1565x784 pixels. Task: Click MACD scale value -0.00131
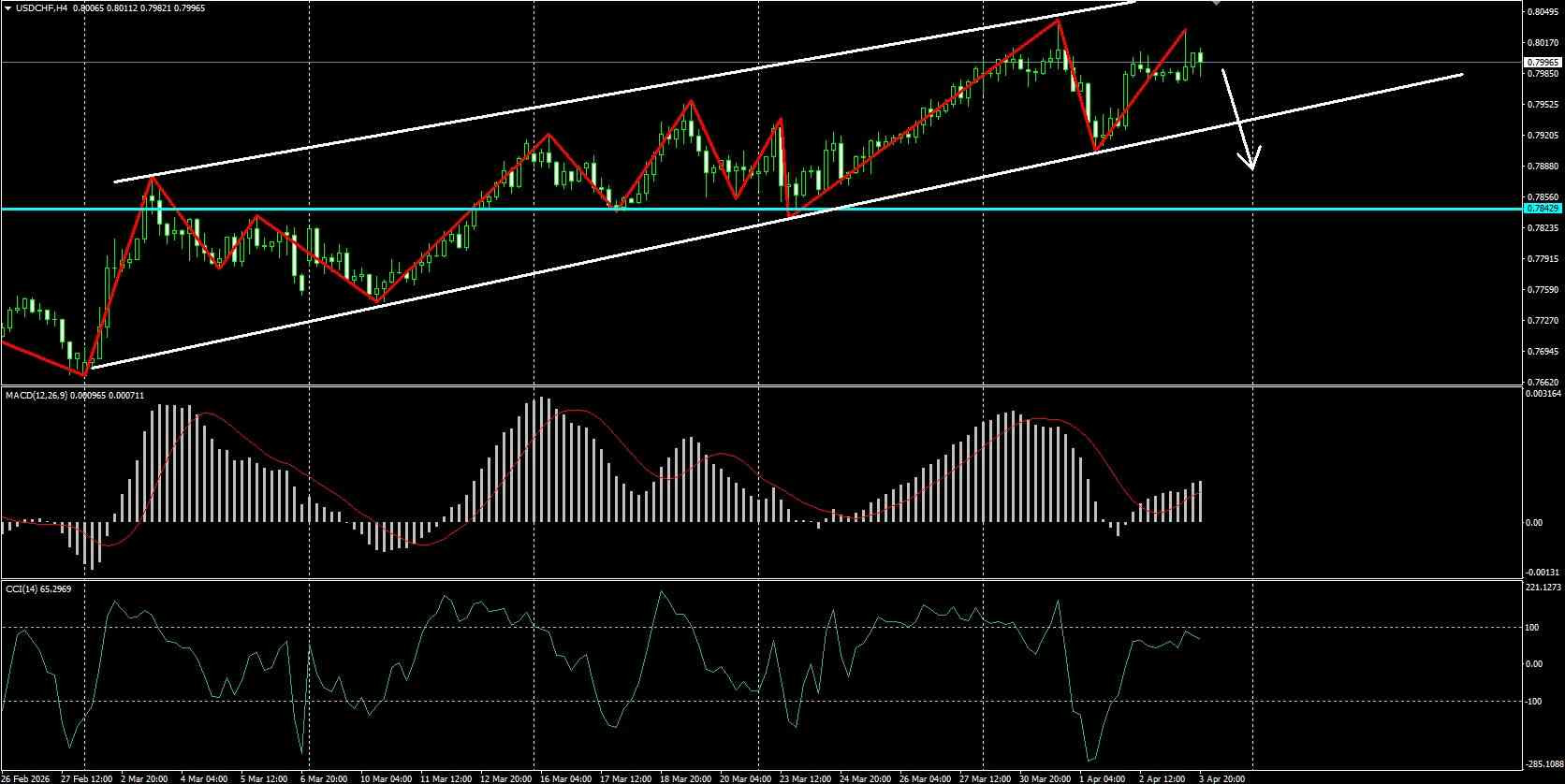[1542, 572]
